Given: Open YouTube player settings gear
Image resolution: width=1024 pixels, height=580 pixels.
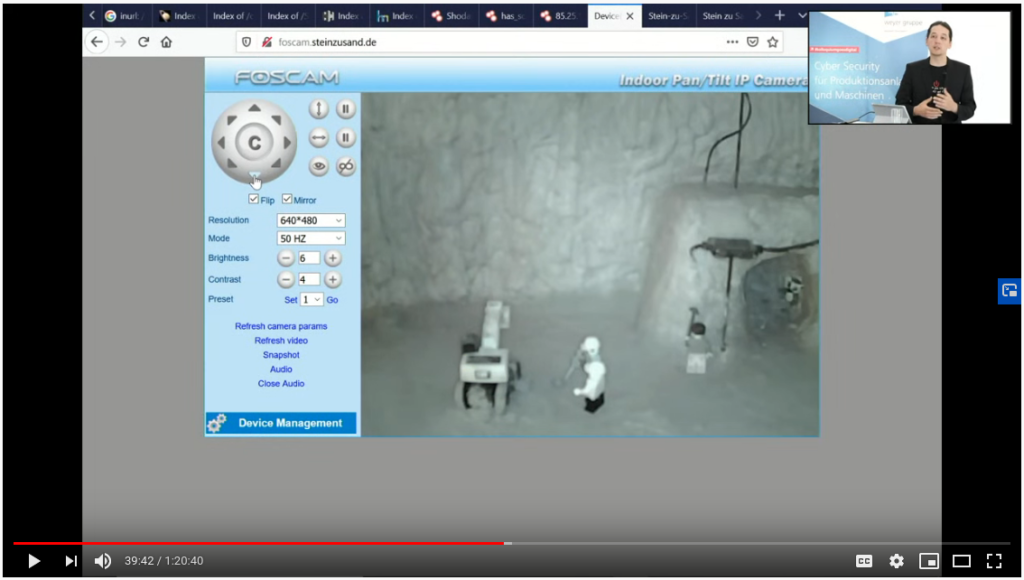Looking at the screenshot, I should coord(896,561).
